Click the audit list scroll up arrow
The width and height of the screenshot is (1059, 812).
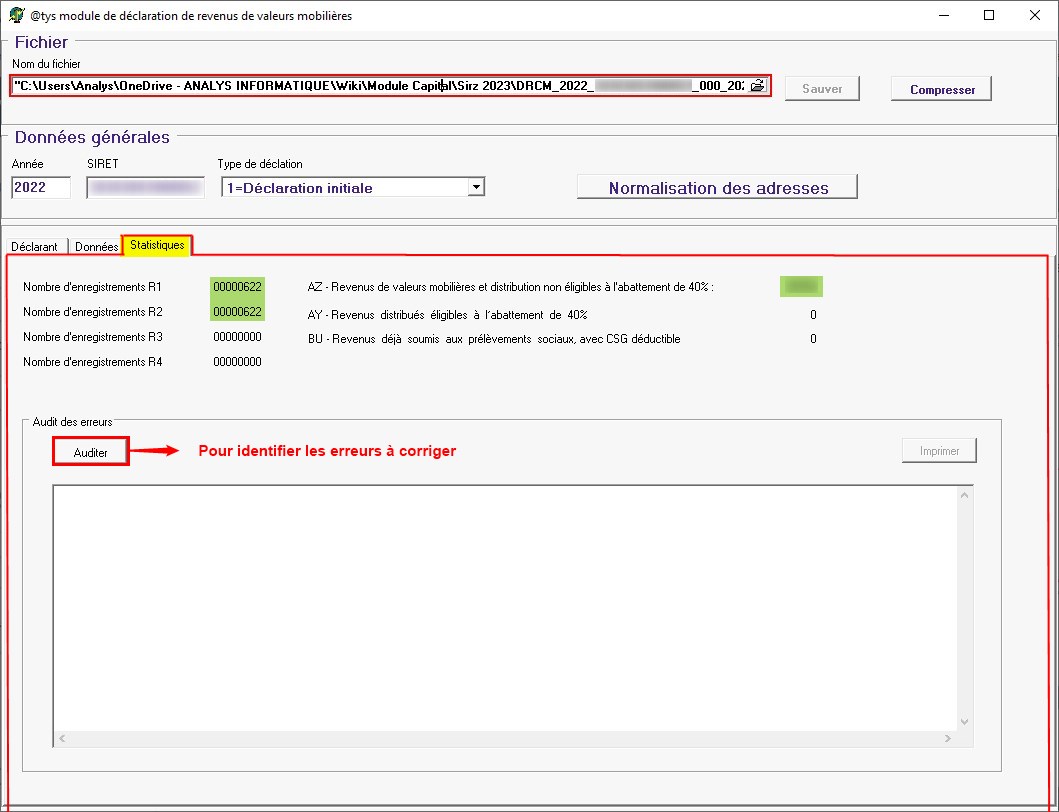tap(964, 496)
